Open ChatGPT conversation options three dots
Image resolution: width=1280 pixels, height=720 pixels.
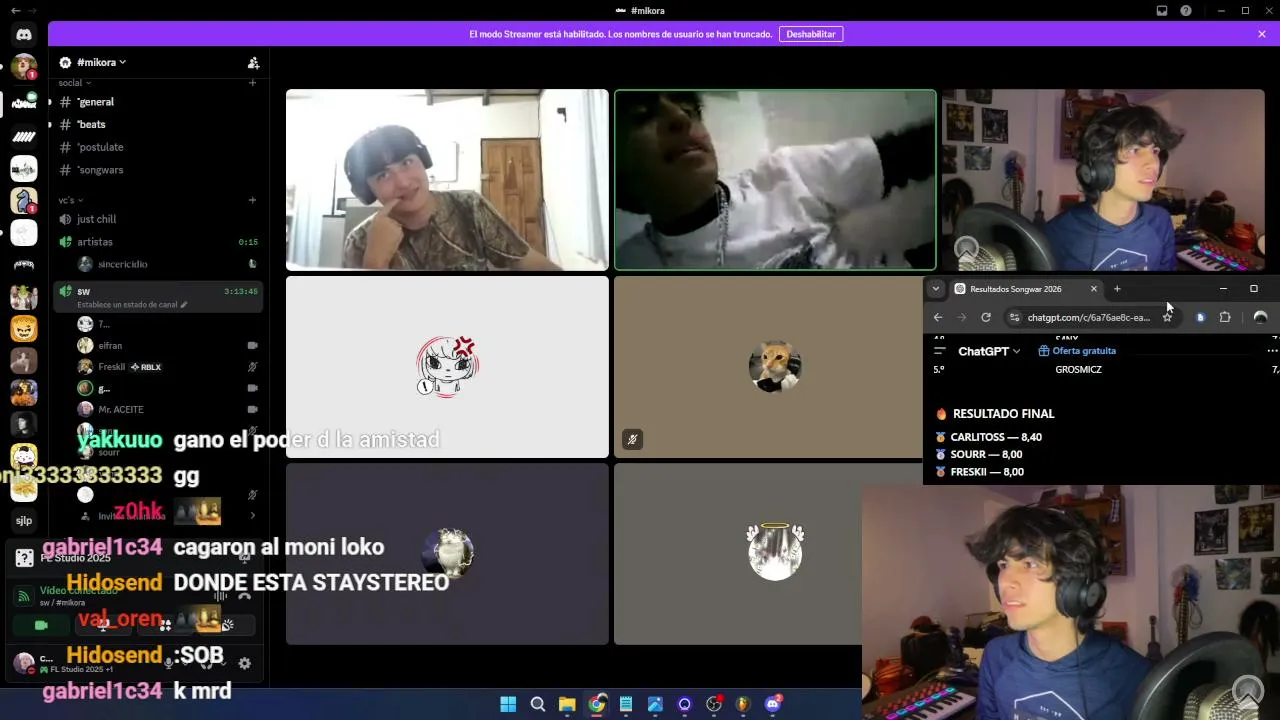click(1272, 351)
